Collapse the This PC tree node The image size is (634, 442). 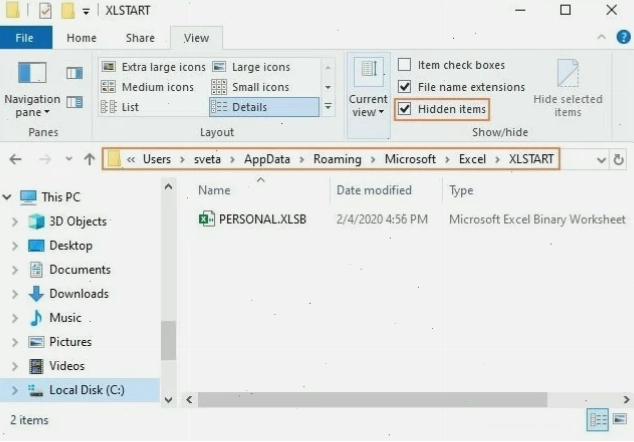pos(7,197)
